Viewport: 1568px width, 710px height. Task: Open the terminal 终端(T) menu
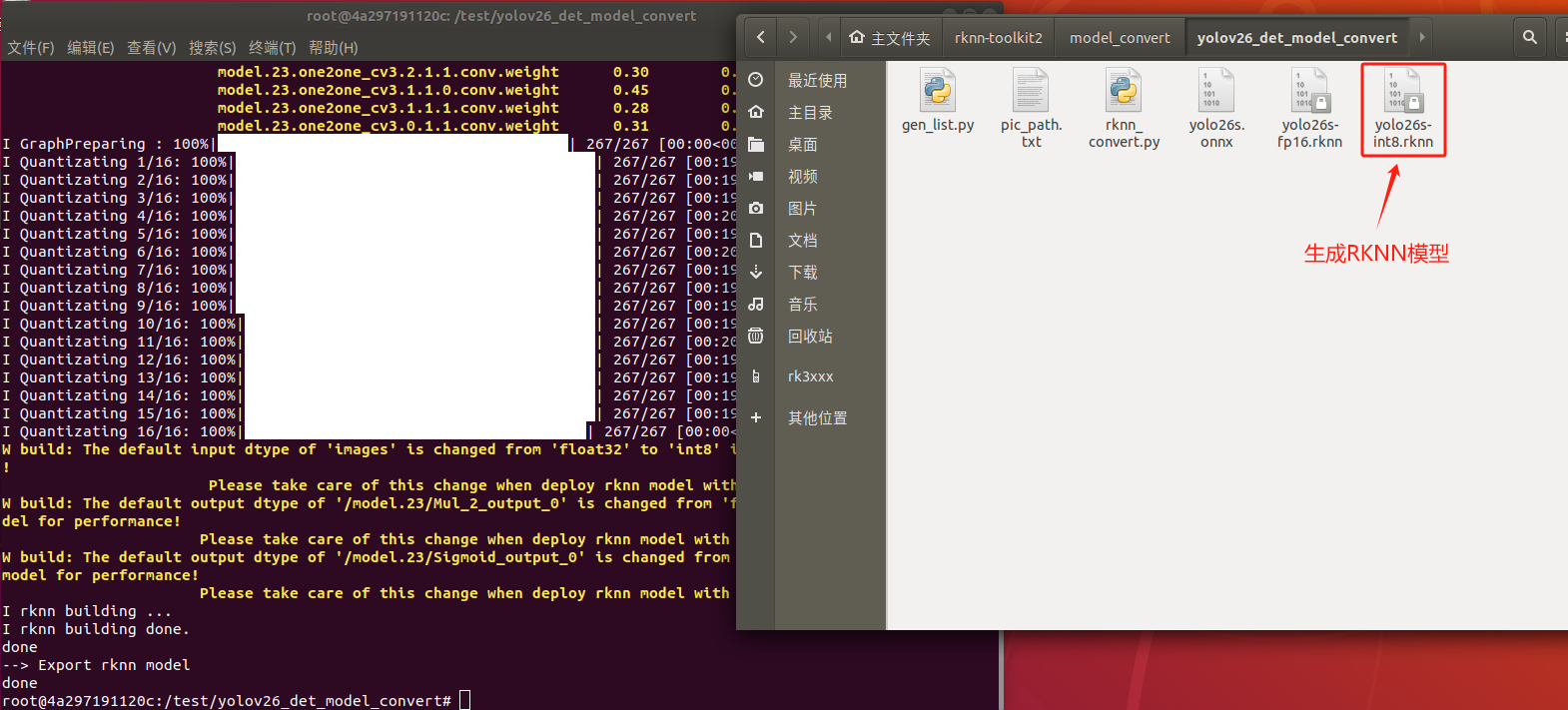pyautogui.click(x=272, y=47)
